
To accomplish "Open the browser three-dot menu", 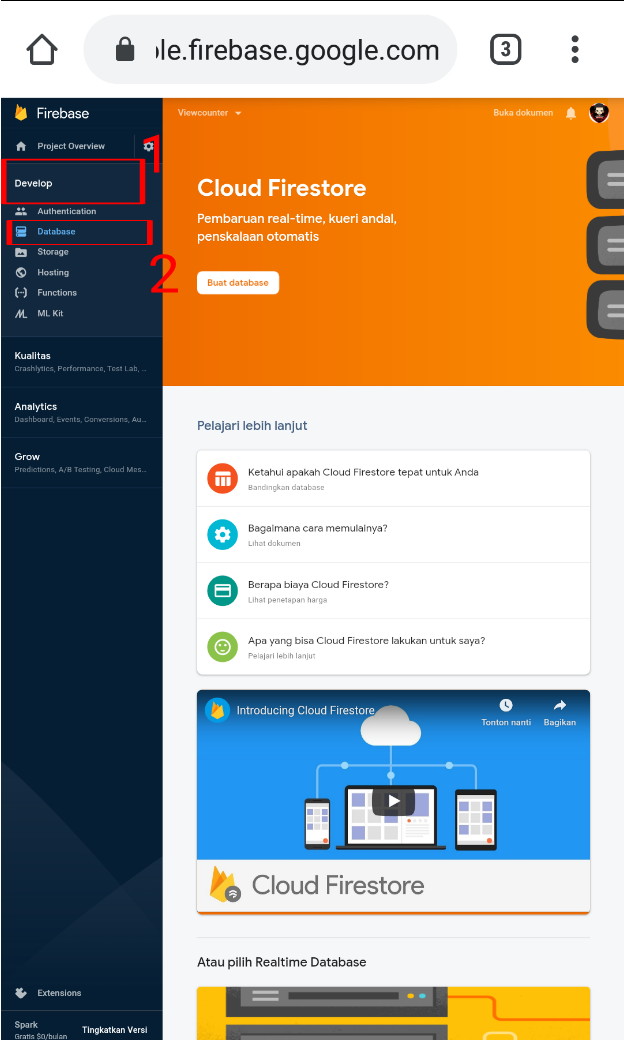I will [575, 49].
